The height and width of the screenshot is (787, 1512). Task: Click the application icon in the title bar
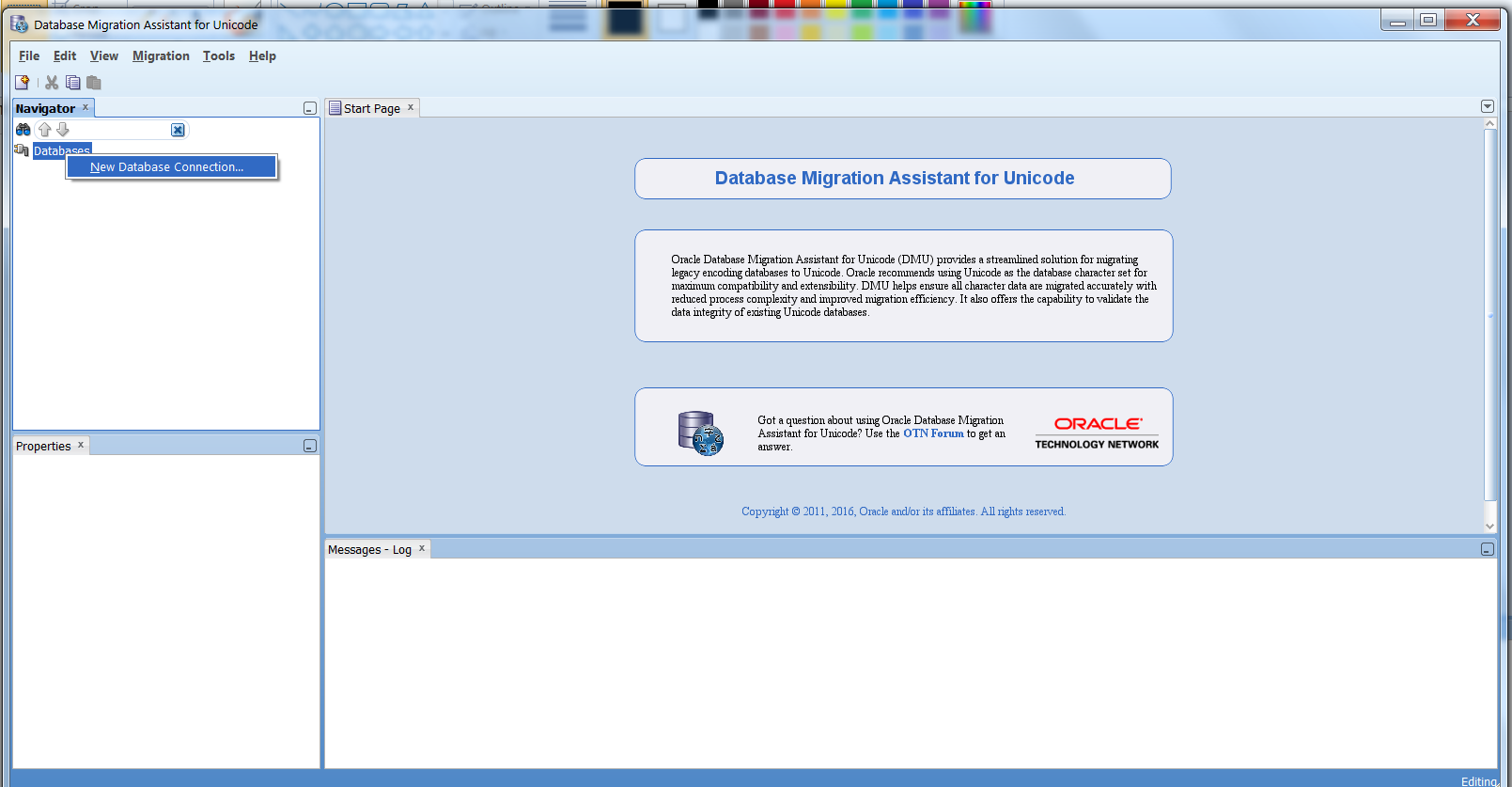point(20,24)
